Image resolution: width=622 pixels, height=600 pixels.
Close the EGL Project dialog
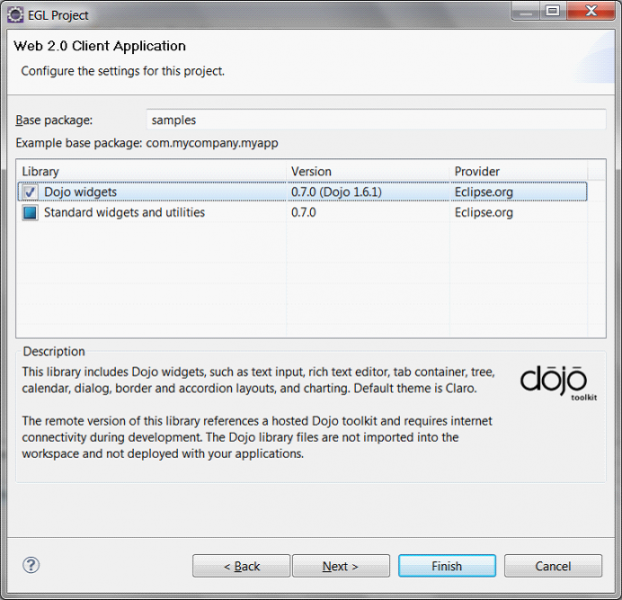click(x=591, y=12)
